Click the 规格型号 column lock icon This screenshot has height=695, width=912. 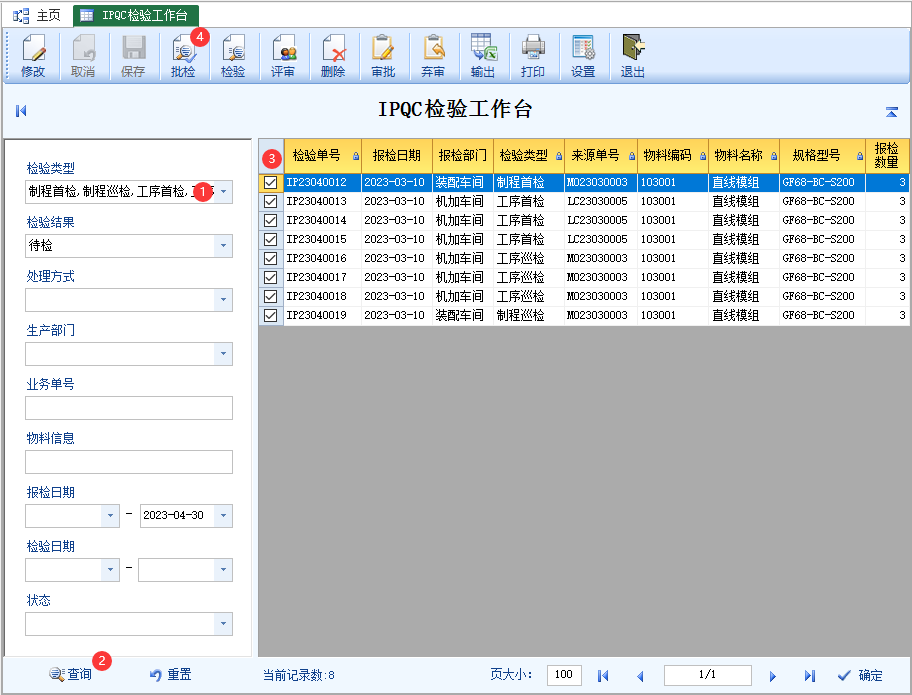[860, 156]
